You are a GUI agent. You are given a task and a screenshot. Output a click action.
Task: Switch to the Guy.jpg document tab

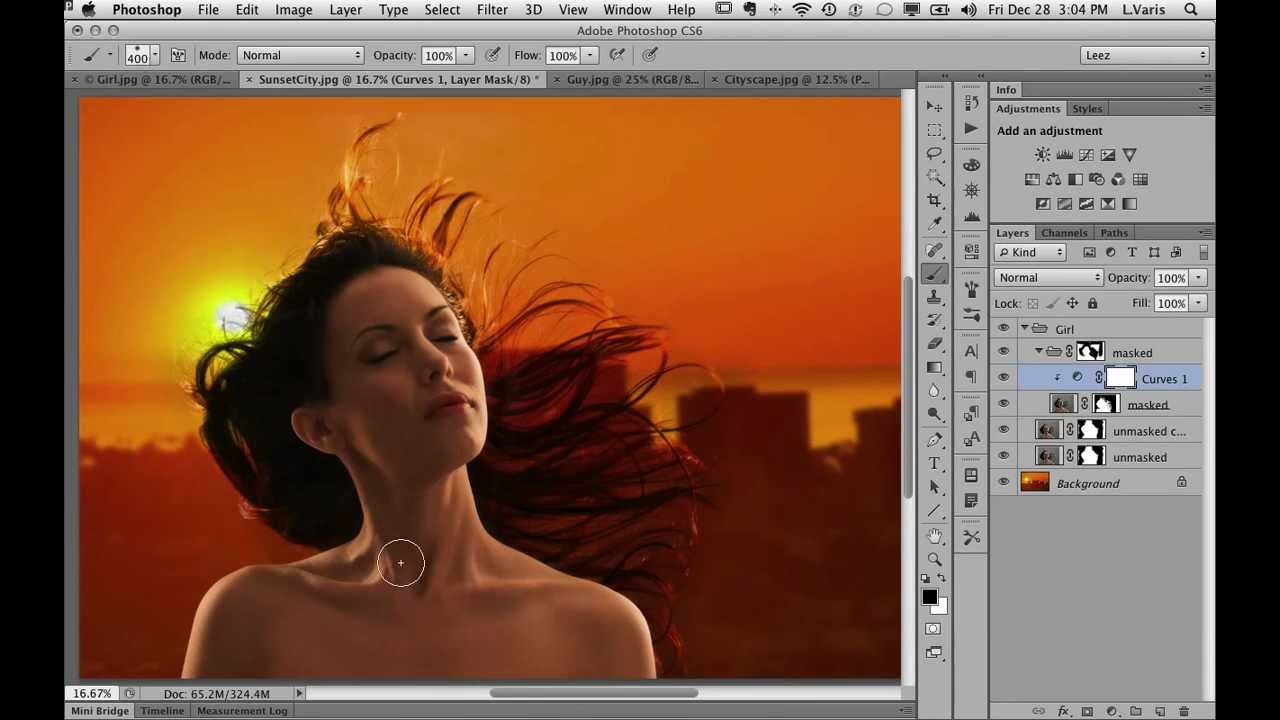point(632,79)
